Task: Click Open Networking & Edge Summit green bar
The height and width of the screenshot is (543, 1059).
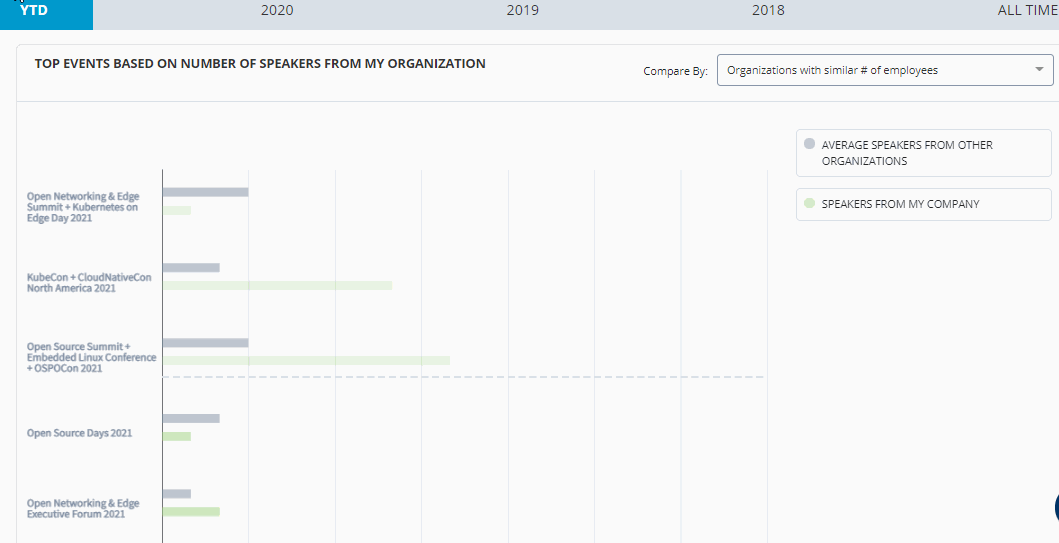Action: [x=177, y=211]
